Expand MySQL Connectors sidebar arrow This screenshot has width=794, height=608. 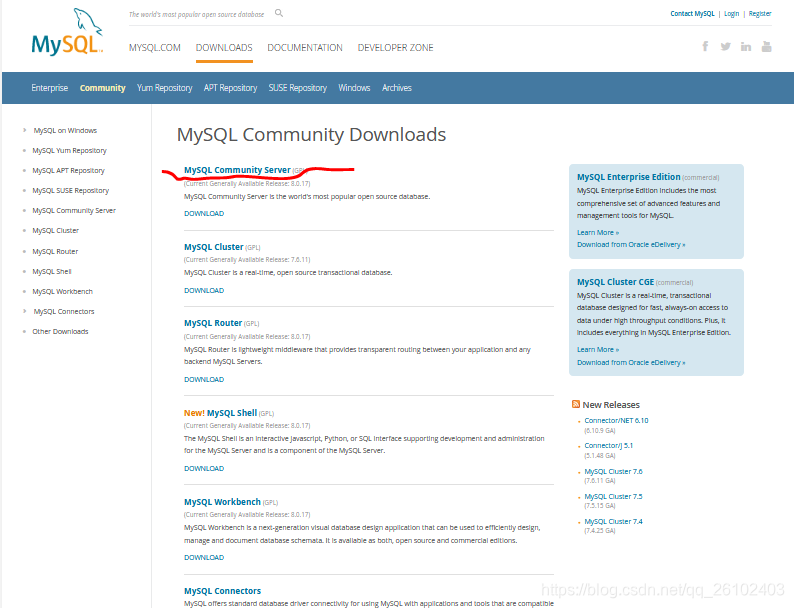pos(24,311)
